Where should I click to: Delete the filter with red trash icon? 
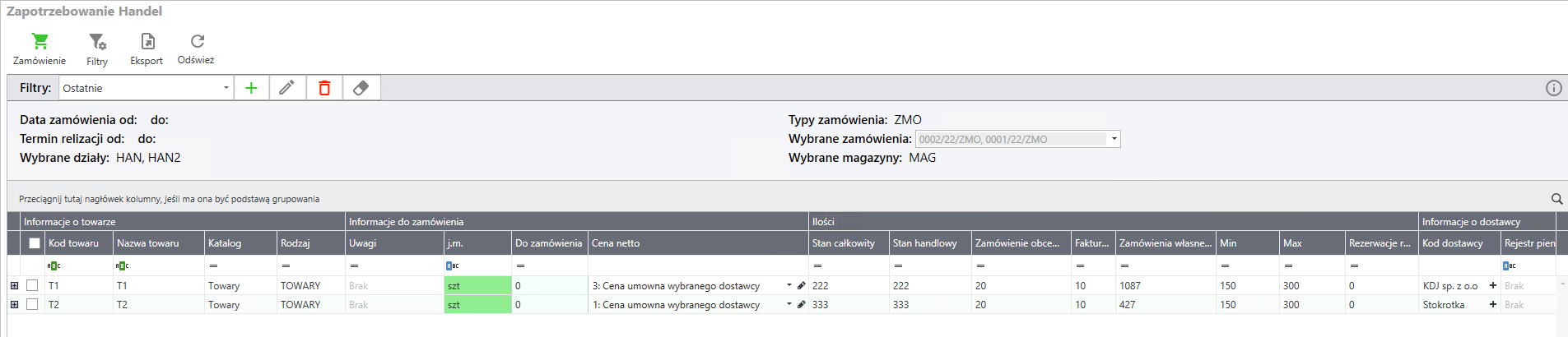click(324, 88)
